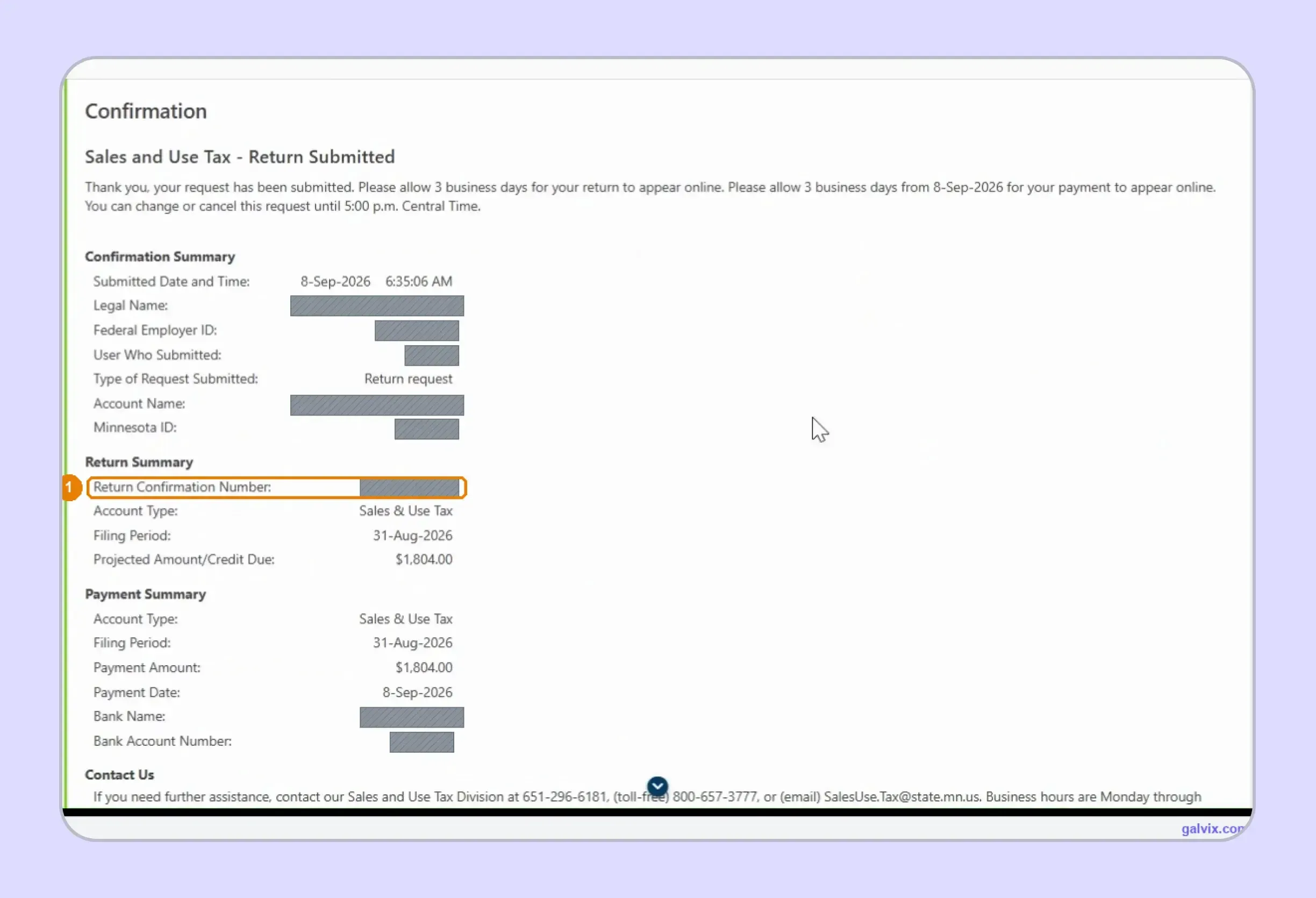Viewport: 1316px width, 898px height.
Task: Click Account Type value under Return Summary
Action: point(406,511)
